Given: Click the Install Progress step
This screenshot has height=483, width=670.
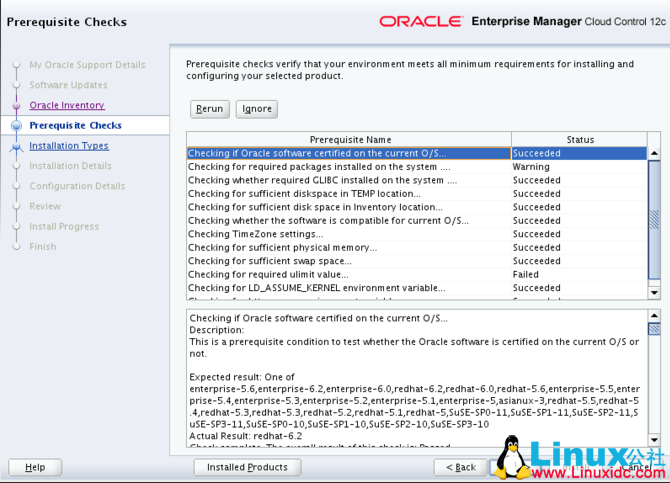Looking at the screenshot, I should 64,227.
